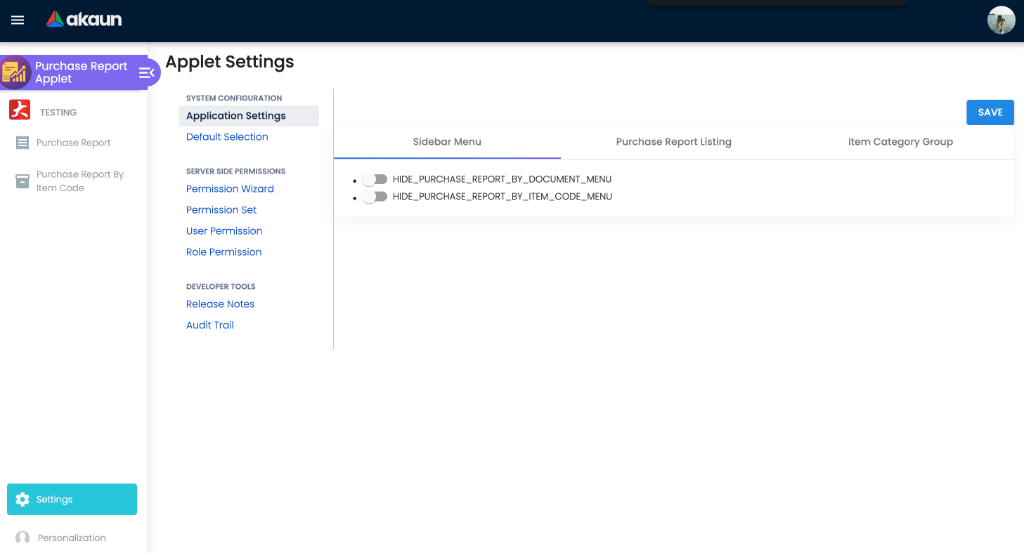Click the Personalization person icon
Image resolution: width=1024 pixels, height=553 pixels.
point(22,537)
